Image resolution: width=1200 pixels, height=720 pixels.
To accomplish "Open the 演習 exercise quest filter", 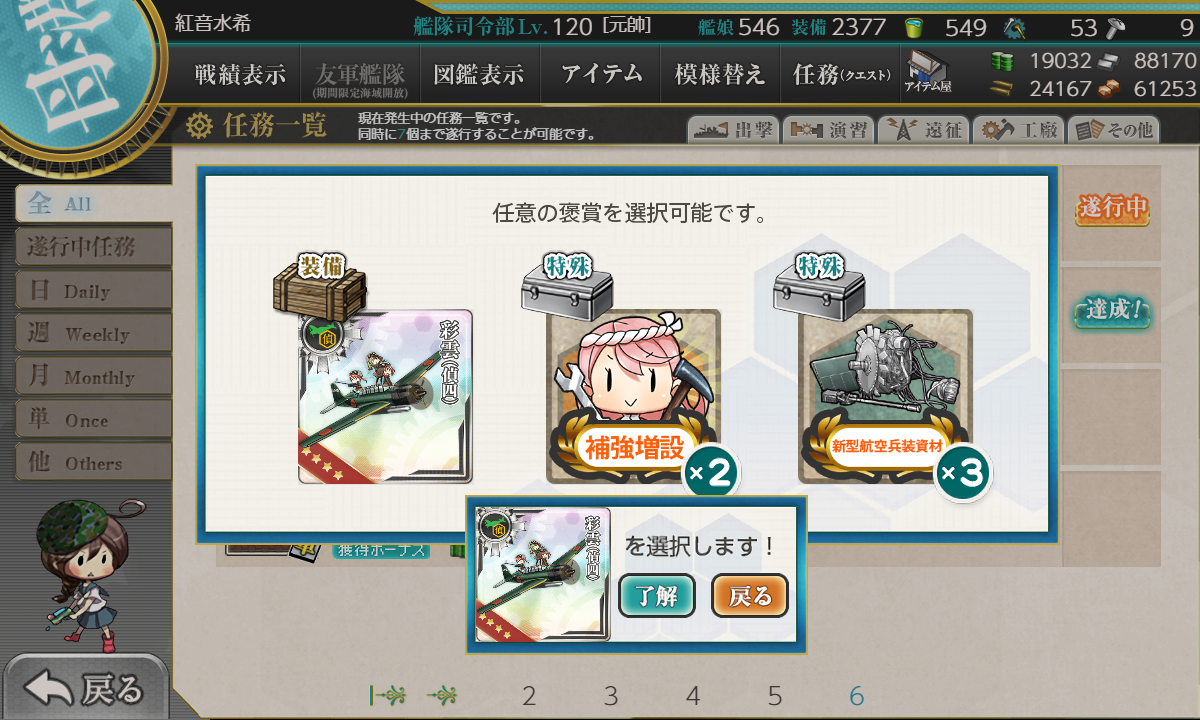I will pyautogui.click(x=827, y=130).
